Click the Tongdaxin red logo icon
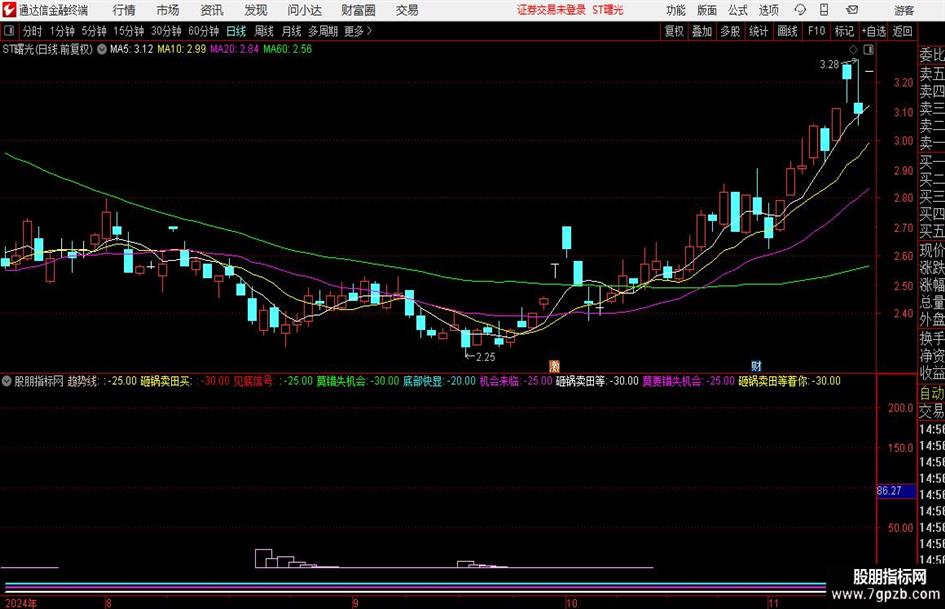 (x=9, y=10)
